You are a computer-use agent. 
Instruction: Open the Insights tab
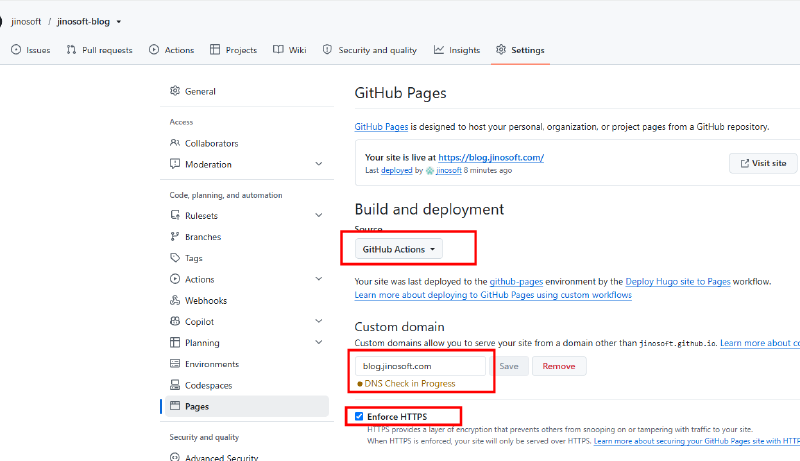point(457,50)
